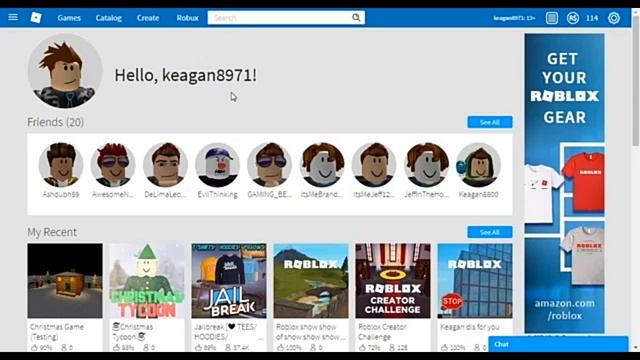Open the Roblox Creator Challenge thumbnail
The height and width of the screenshot is (360, 640).
coord(393,281)
